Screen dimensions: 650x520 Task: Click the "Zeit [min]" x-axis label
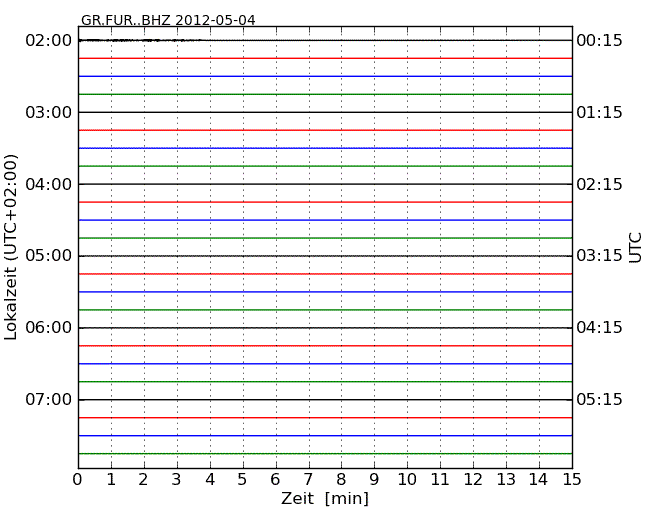[x=325, y=498]
